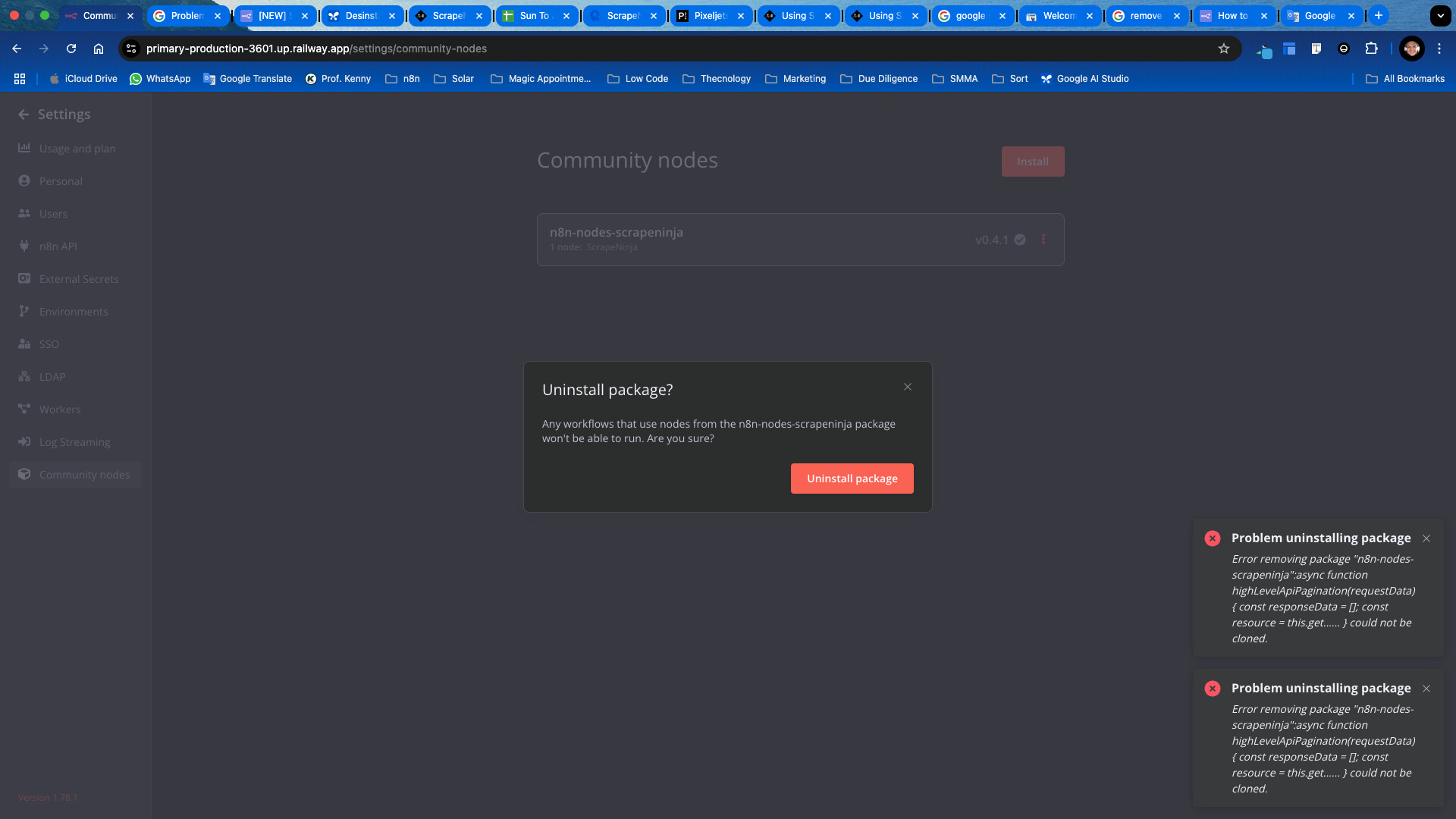
Task: Open the n8n API settings page
Action: (58, 246)
